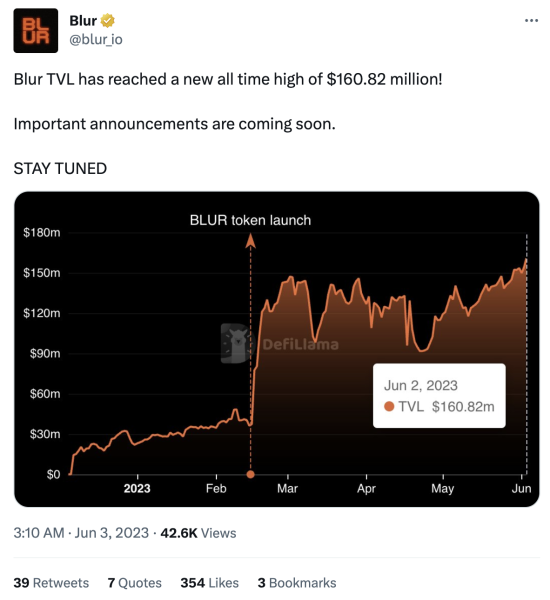The image size is (550, 600).
Task: Open the 3 Bookmarks count
Action: (x=297, y=583)
